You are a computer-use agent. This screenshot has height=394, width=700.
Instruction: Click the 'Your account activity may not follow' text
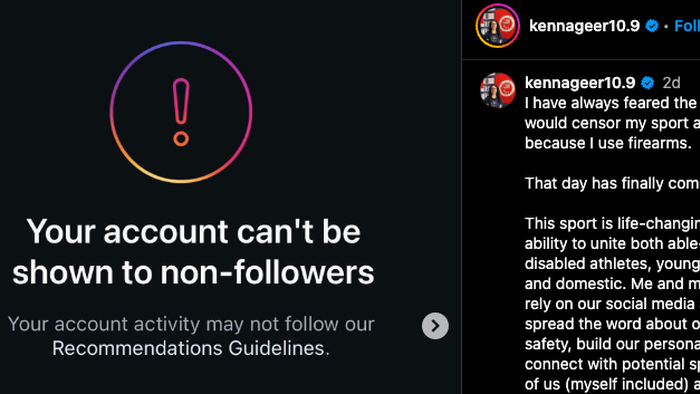tap(191, 324)
